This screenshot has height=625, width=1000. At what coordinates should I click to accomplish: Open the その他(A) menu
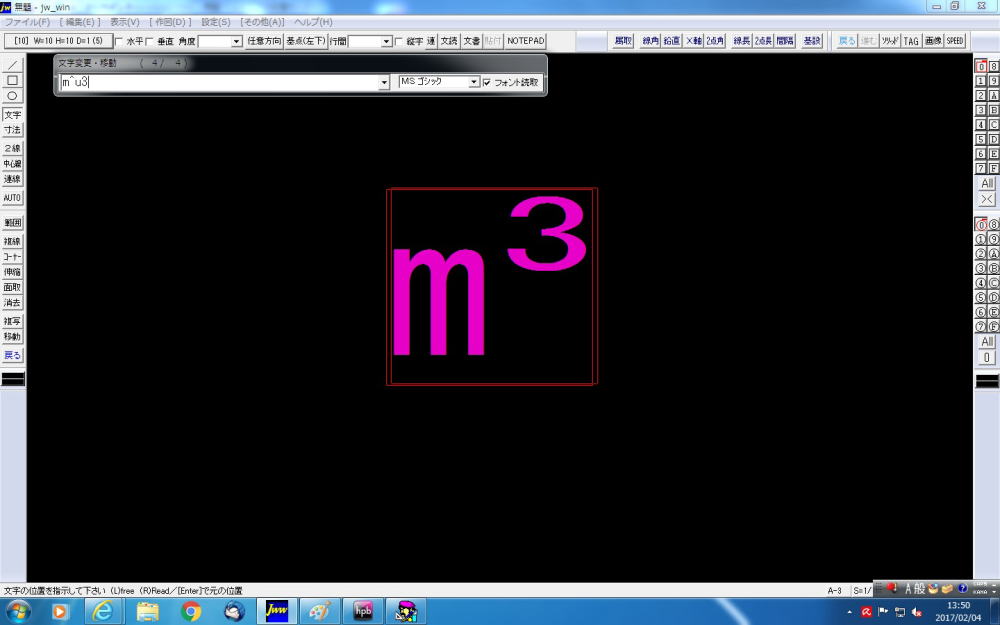click(262, 22)
